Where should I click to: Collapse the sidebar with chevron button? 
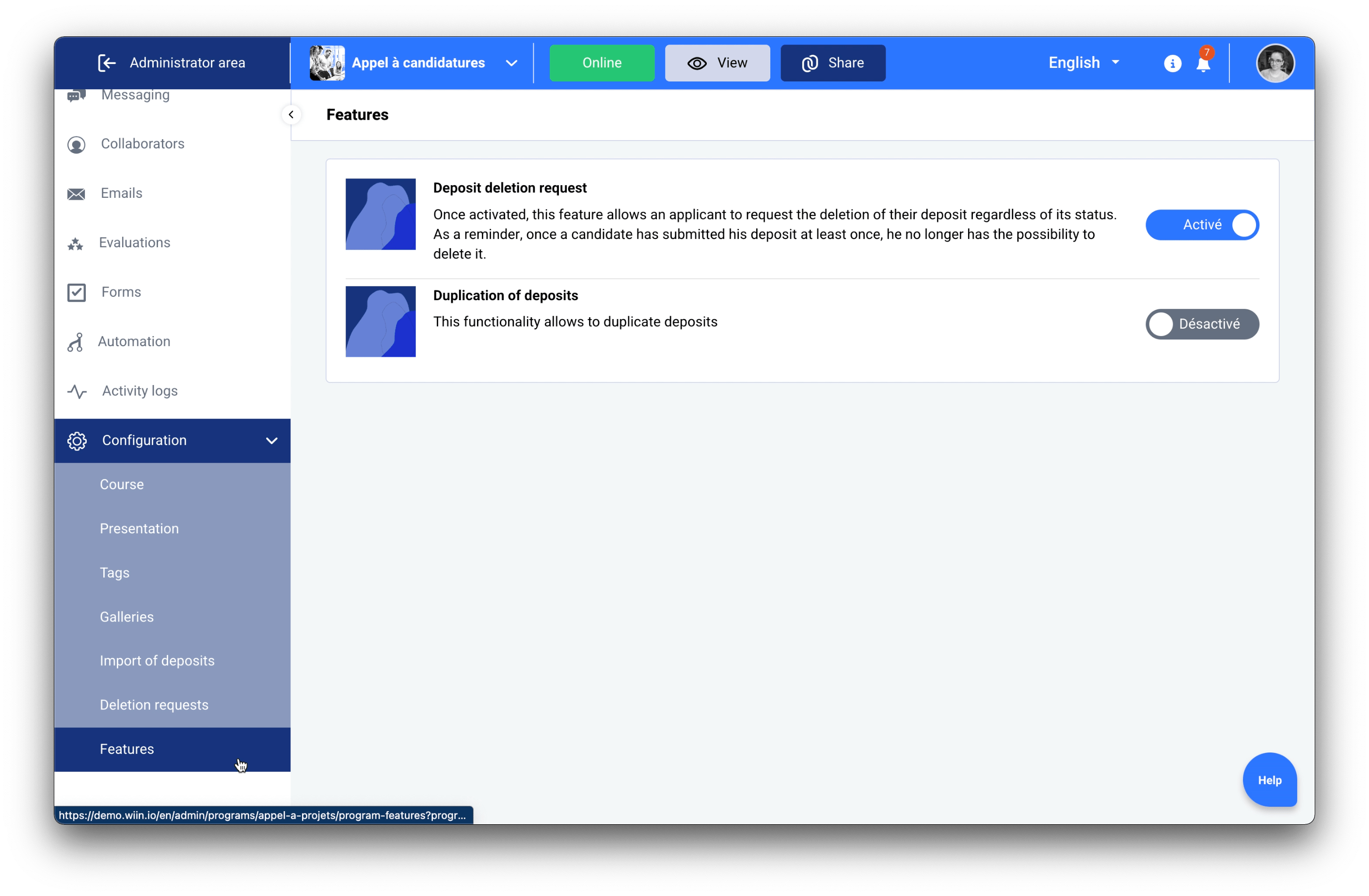point(291,114)
